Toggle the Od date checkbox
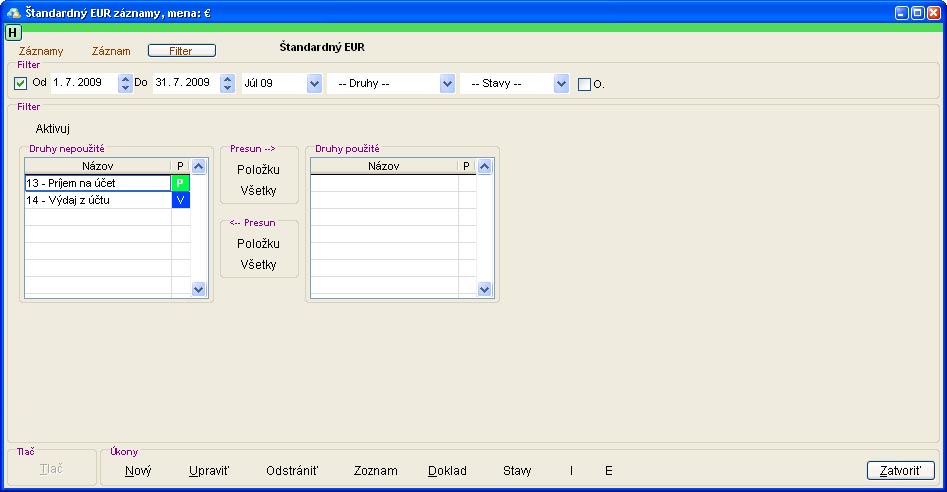 pyautogui.click(x=21, y=84)
